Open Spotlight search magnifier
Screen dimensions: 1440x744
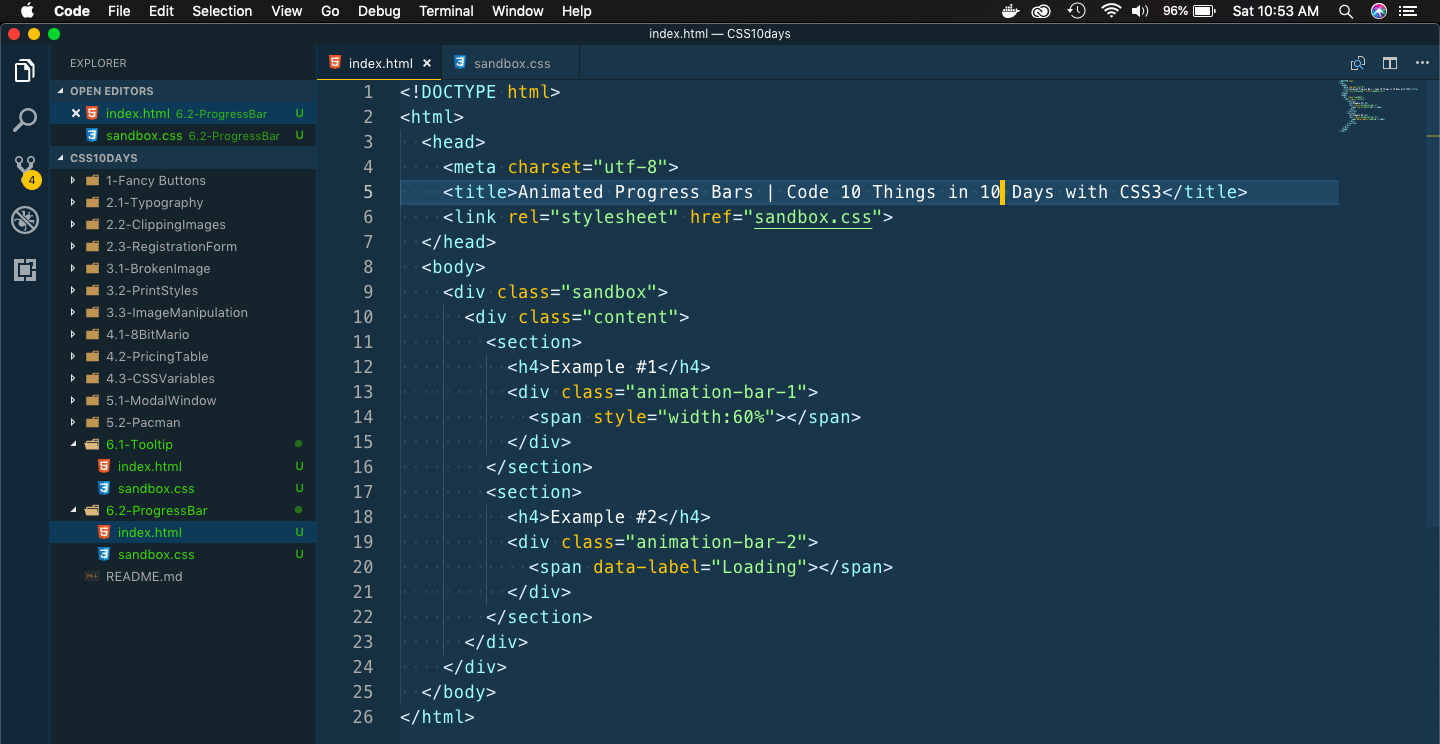click(1346, 11)
